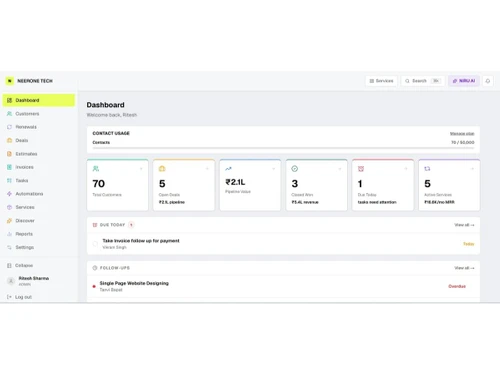Click the Overdue status label

coord(457,286)
